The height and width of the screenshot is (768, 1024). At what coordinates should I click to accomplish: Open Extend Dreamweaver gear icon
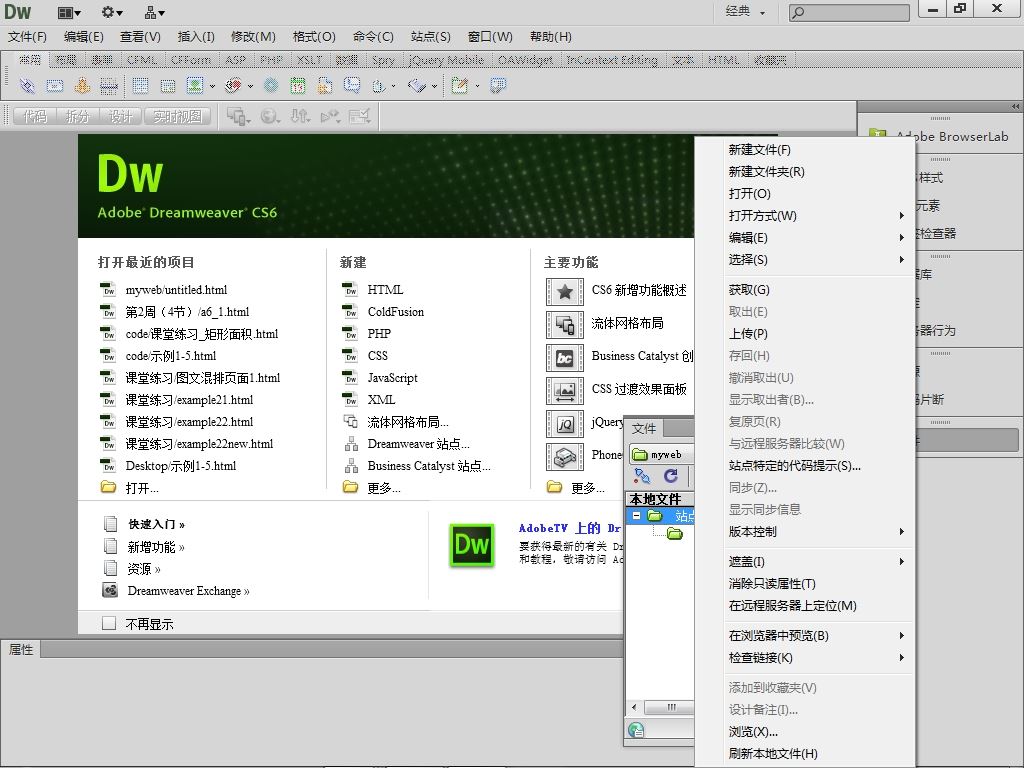112,12
